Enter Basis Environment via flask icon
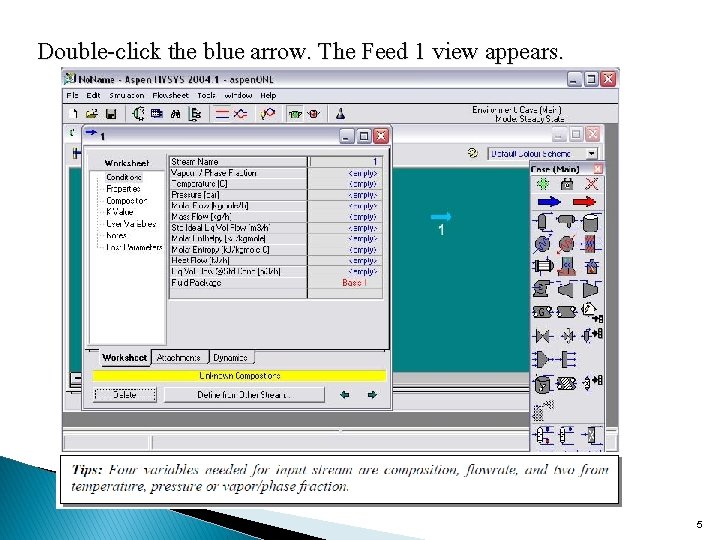Screen dimensions: 720x540 [340, 113]
